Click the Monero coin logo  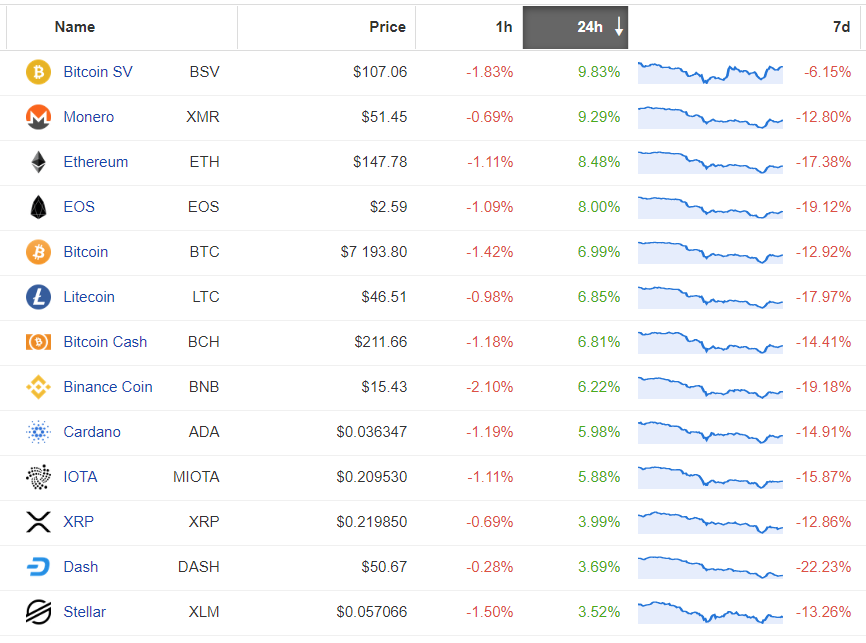click(x=38, y=117)
